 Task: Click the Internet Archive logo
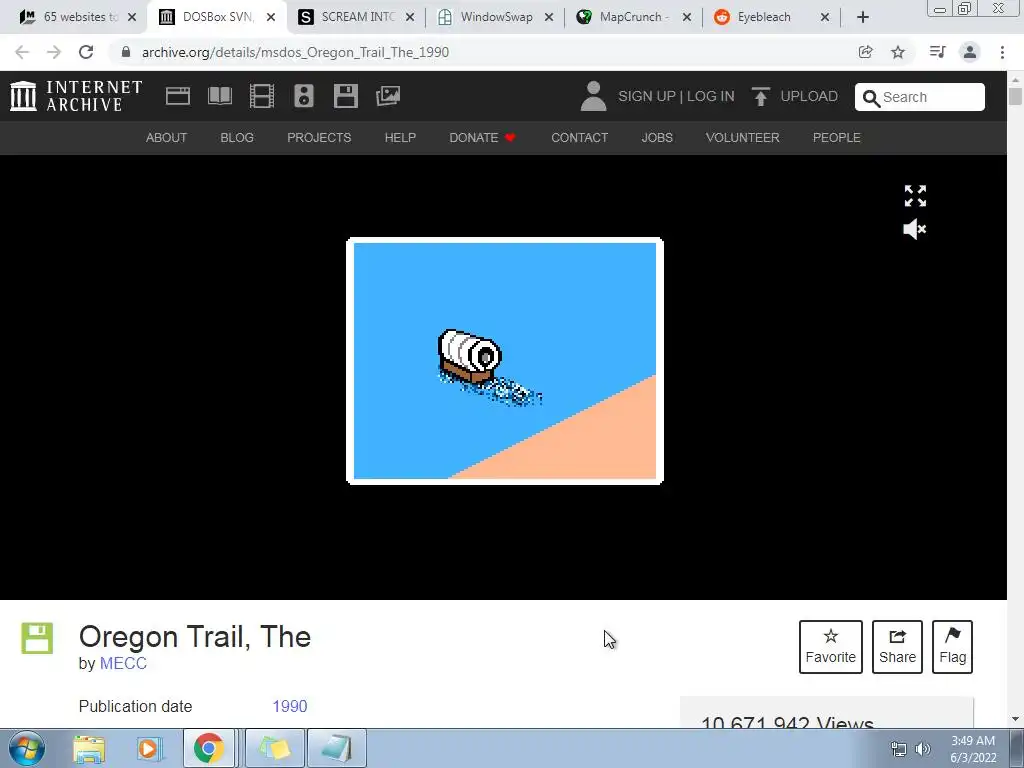coord(76,96)
